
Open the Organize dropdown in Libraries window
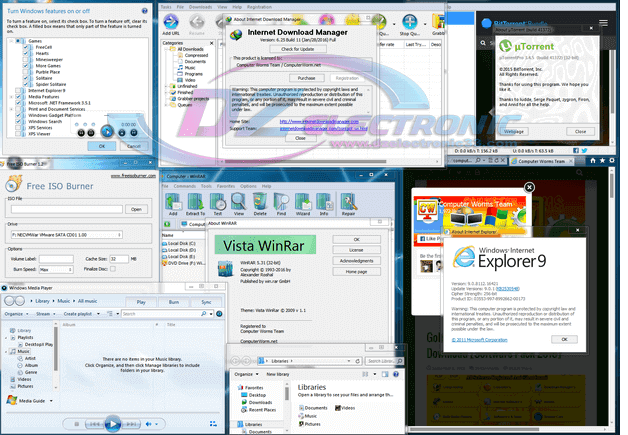click(x=246, y=374)
